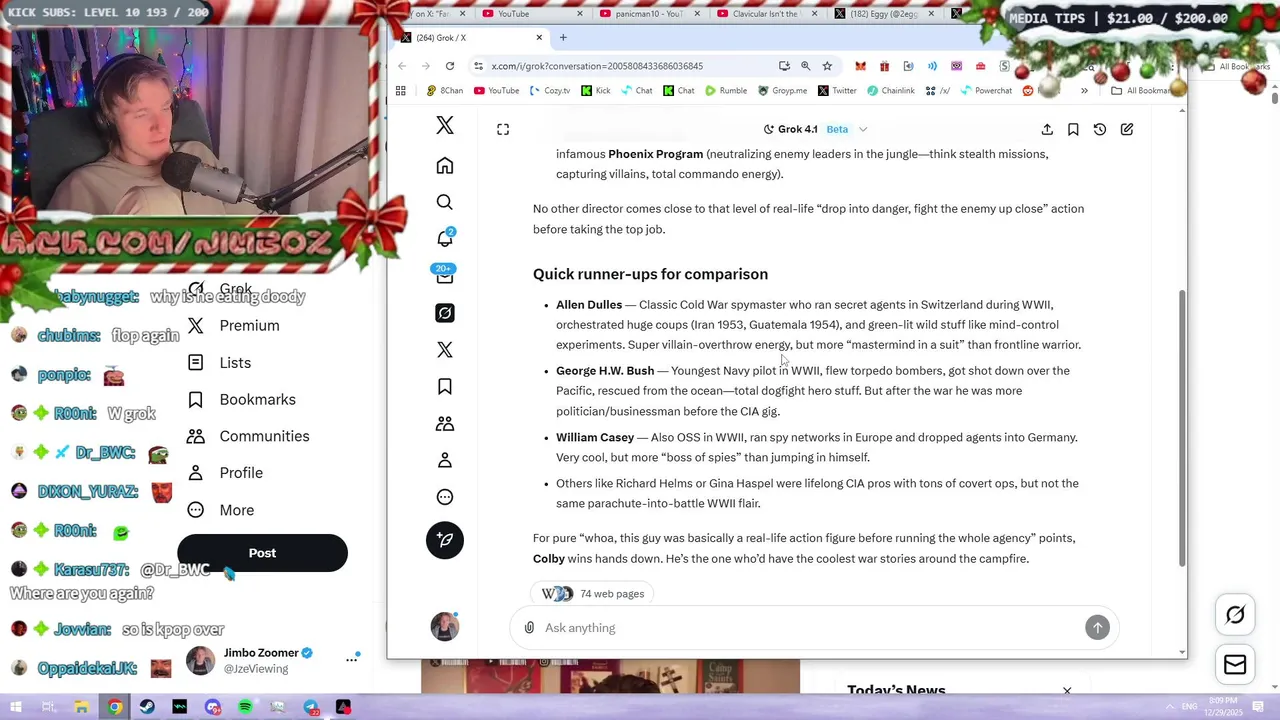Switch to panicman10 YouTube tab
1280x720 pixels.
[648, 14]
